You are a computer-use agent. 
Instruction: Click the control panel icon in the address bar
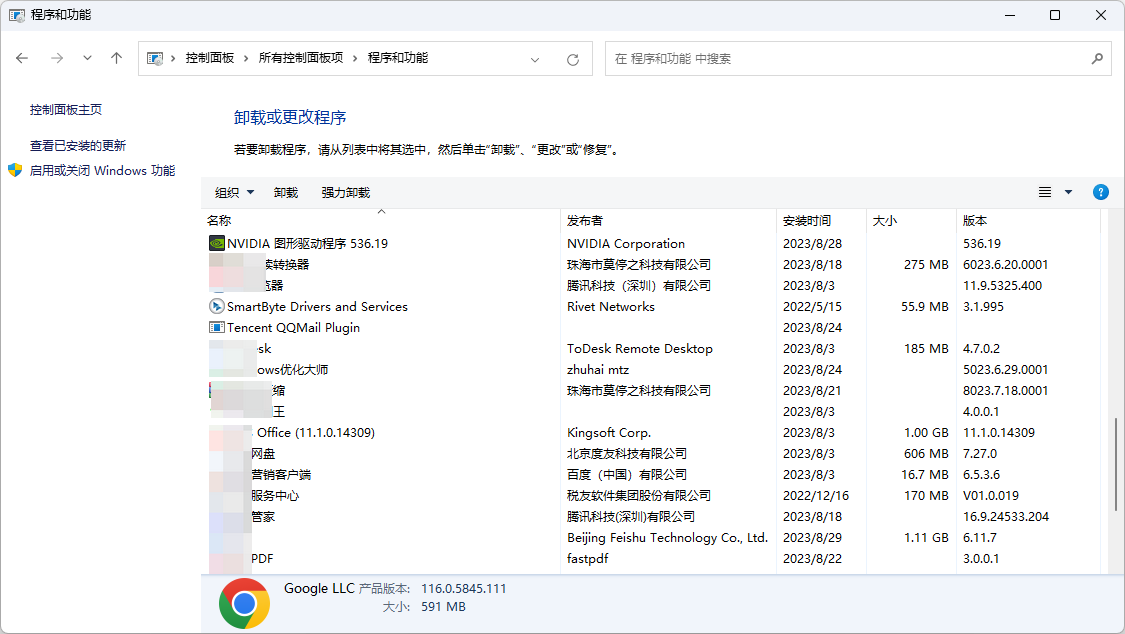coord(155,58)
